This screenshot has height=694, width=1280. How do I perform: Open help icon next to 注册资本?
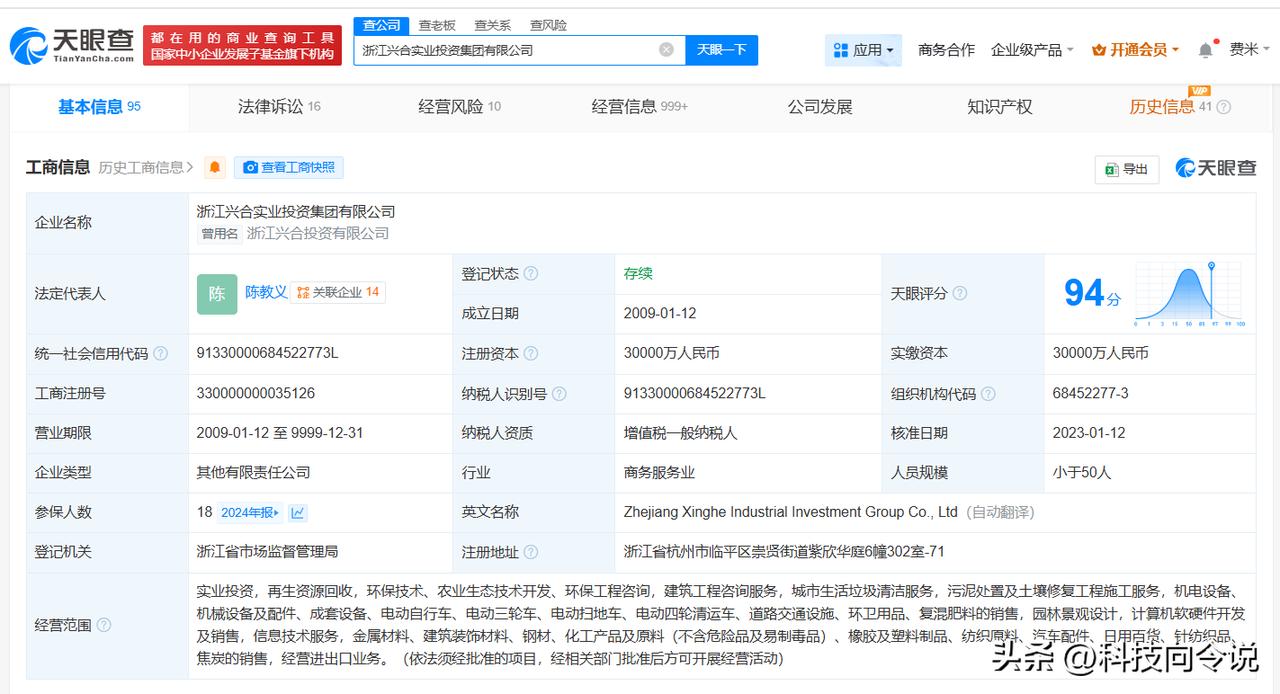click(x=531, y=354)
